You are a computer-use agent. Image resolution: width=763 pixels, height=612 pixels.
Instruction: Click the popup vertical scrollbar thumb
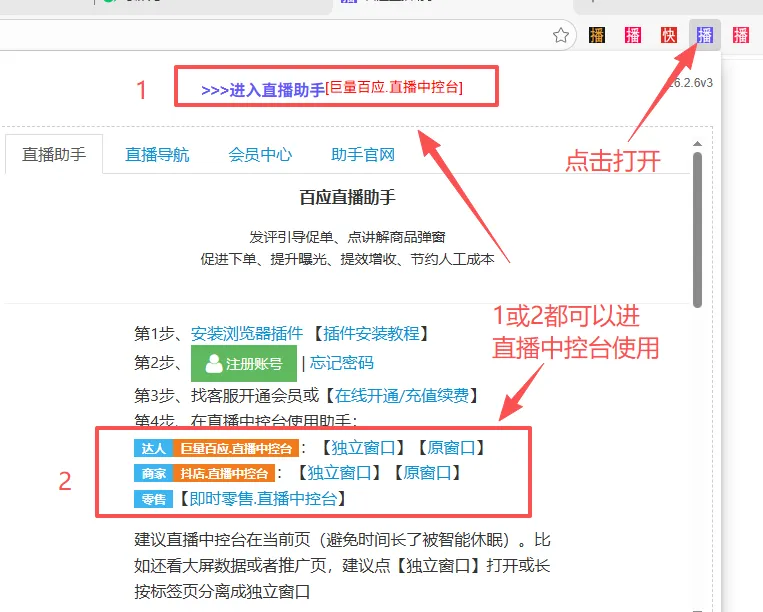(x=697, y=230)
